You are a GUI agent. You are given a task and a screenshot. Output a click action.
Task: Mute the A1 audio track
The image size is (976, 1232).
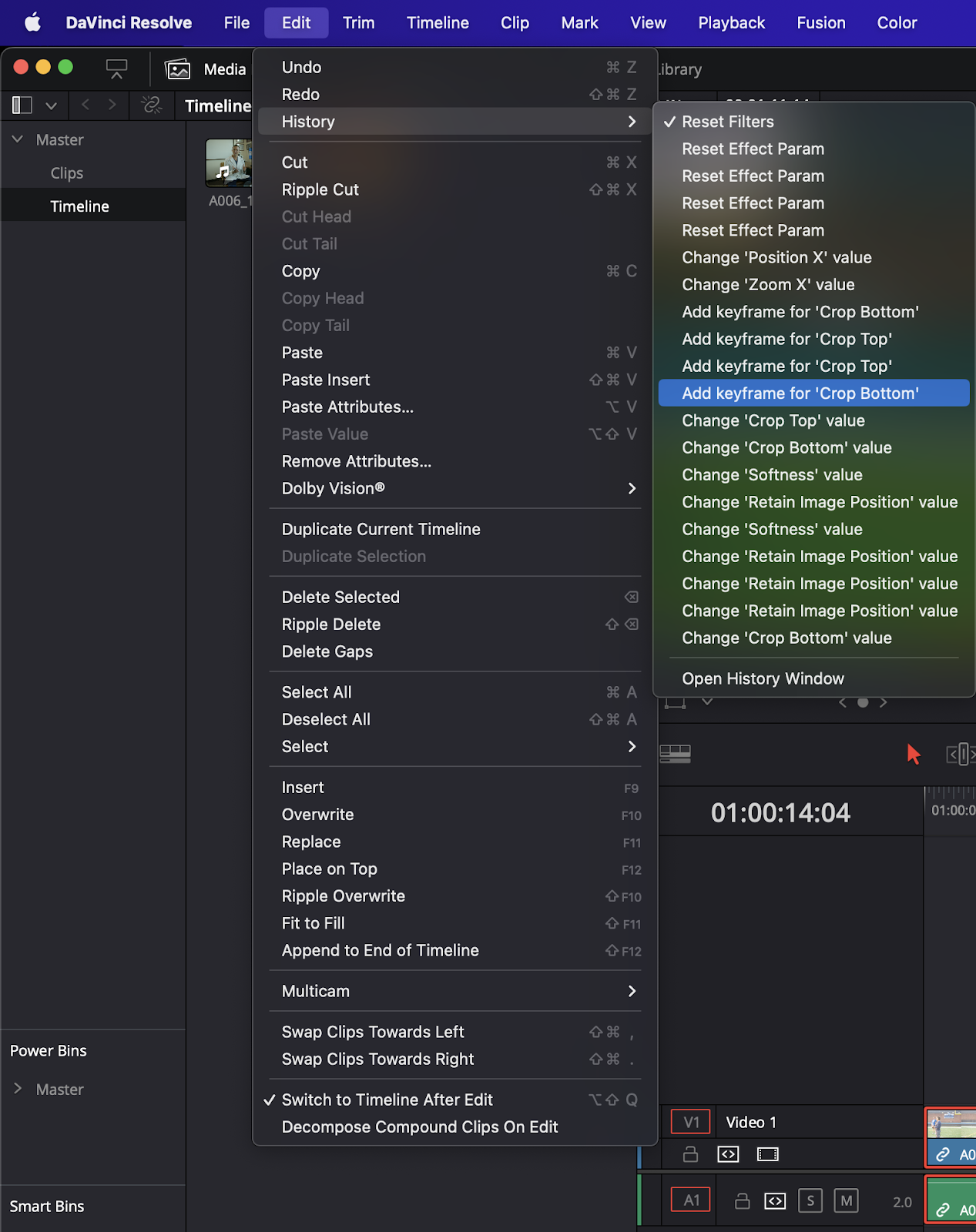pos(846,1201)
